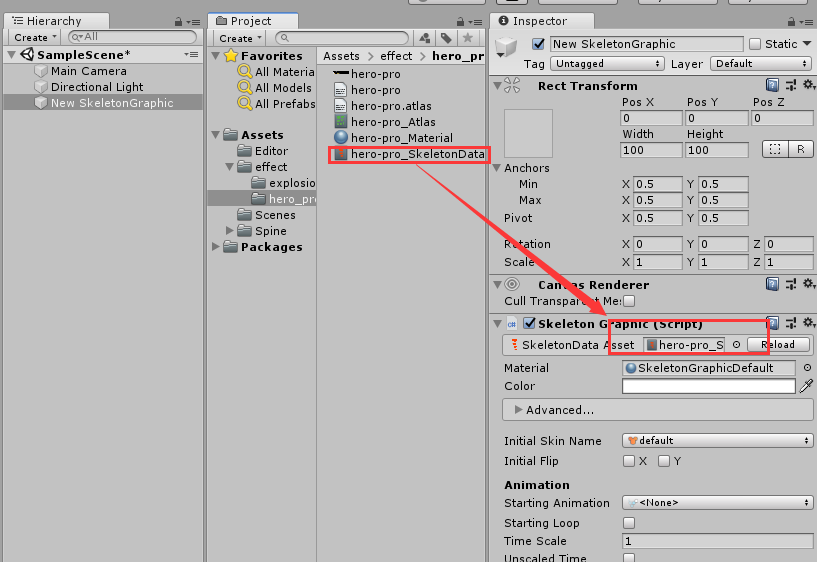Click the GameObject name field
Screen dimensions: 817x562
(x=647, y=44)
